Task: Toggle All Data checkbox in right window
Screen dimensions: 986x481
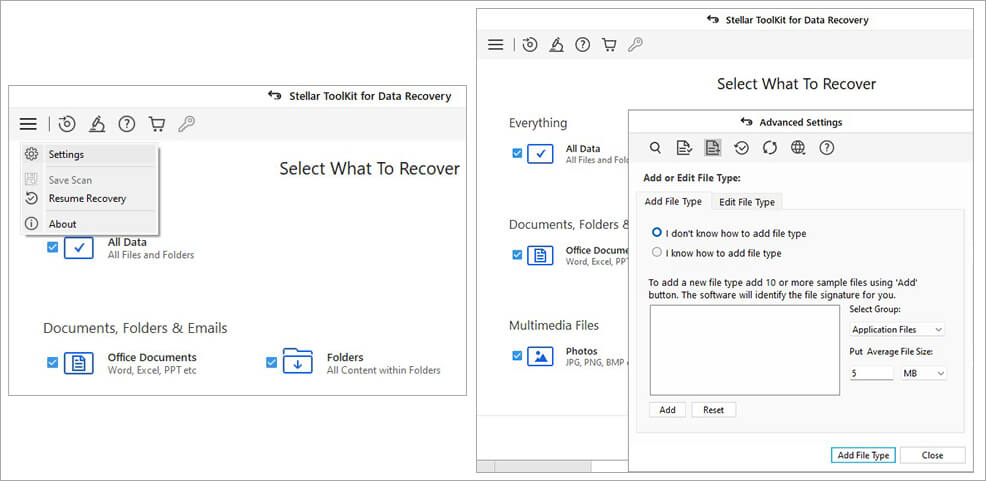Action: [517, 153]
